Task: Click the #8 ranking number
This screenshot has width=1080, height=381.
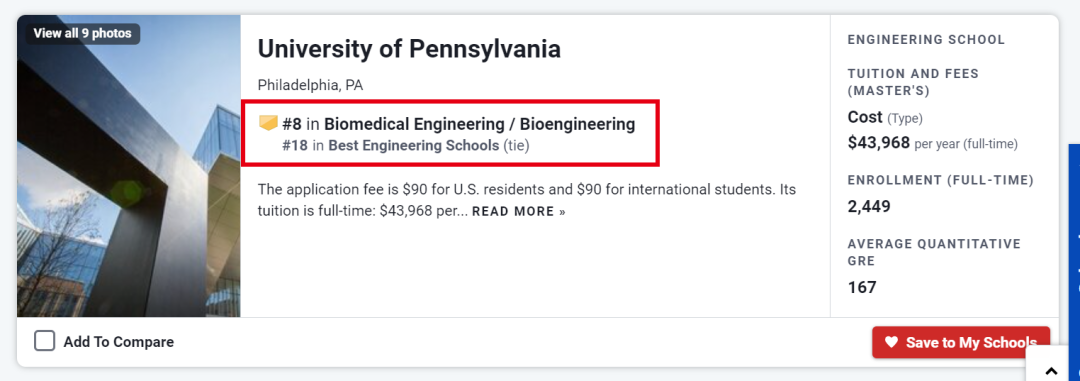Action: tap(292, 124)
